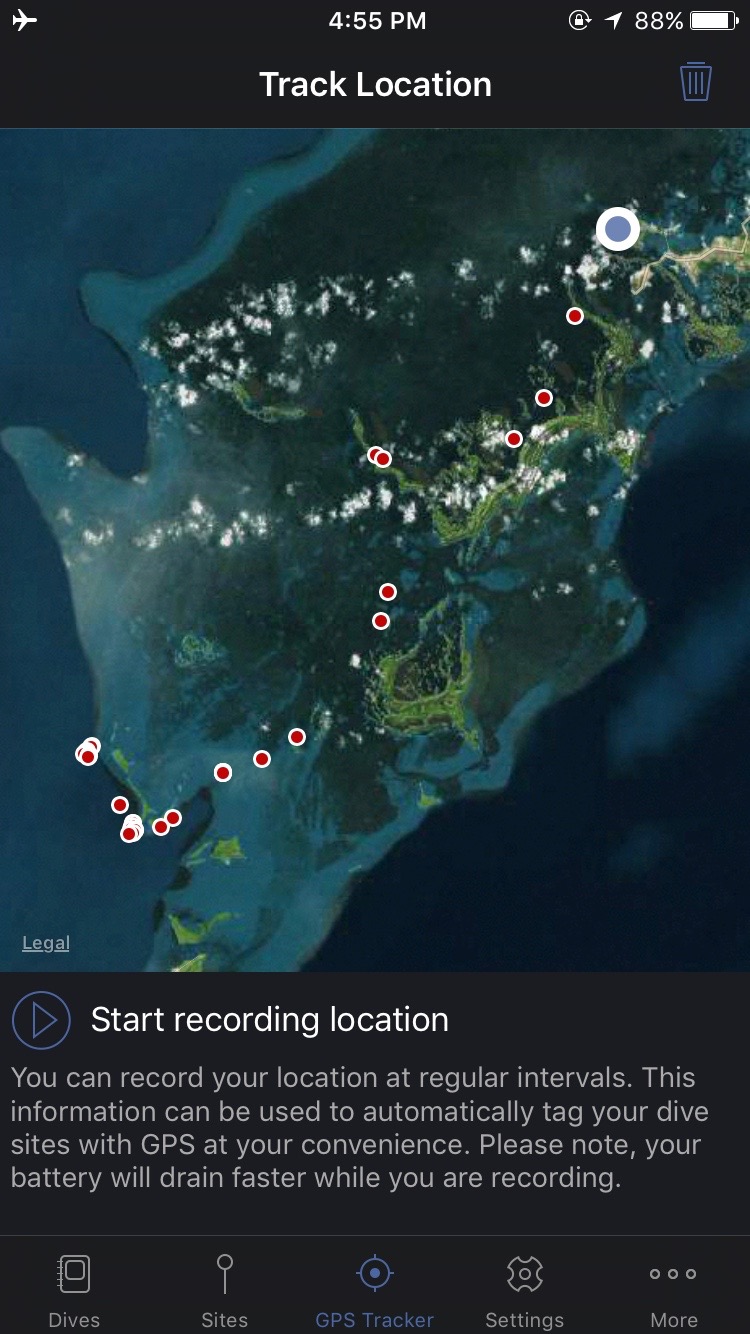Tap the More ellipsis icon
Image resolution: width=750 pixels, height=1334 pixels.
click(x=674, y=1274)
